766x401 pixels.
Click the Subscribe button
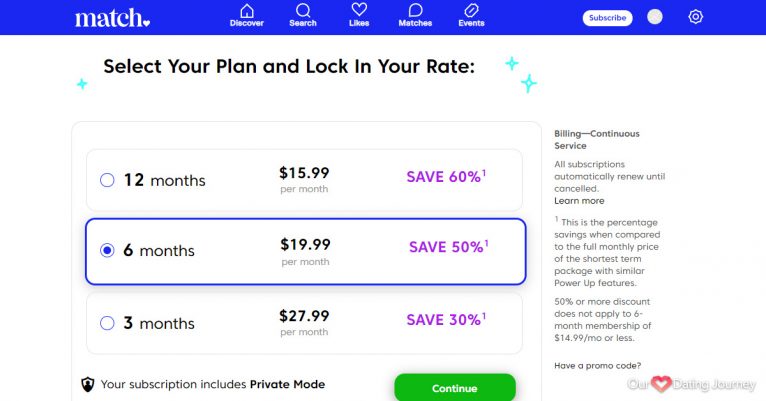tap(607, 18)
